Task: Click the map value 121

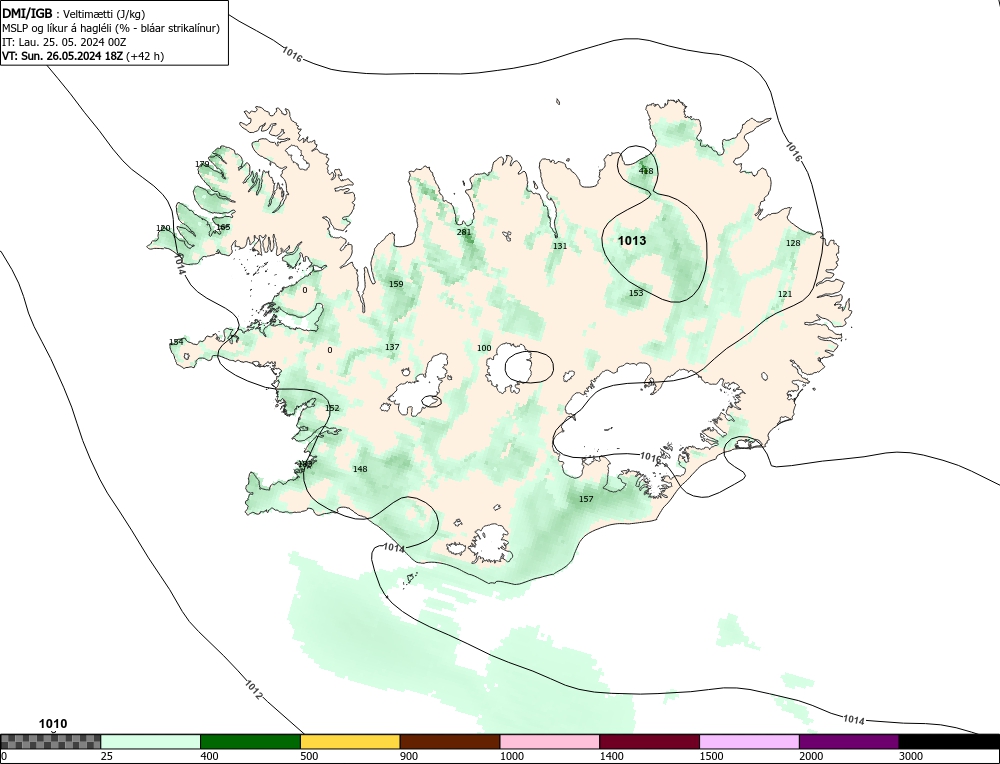Action: click(x=785, y=293)
